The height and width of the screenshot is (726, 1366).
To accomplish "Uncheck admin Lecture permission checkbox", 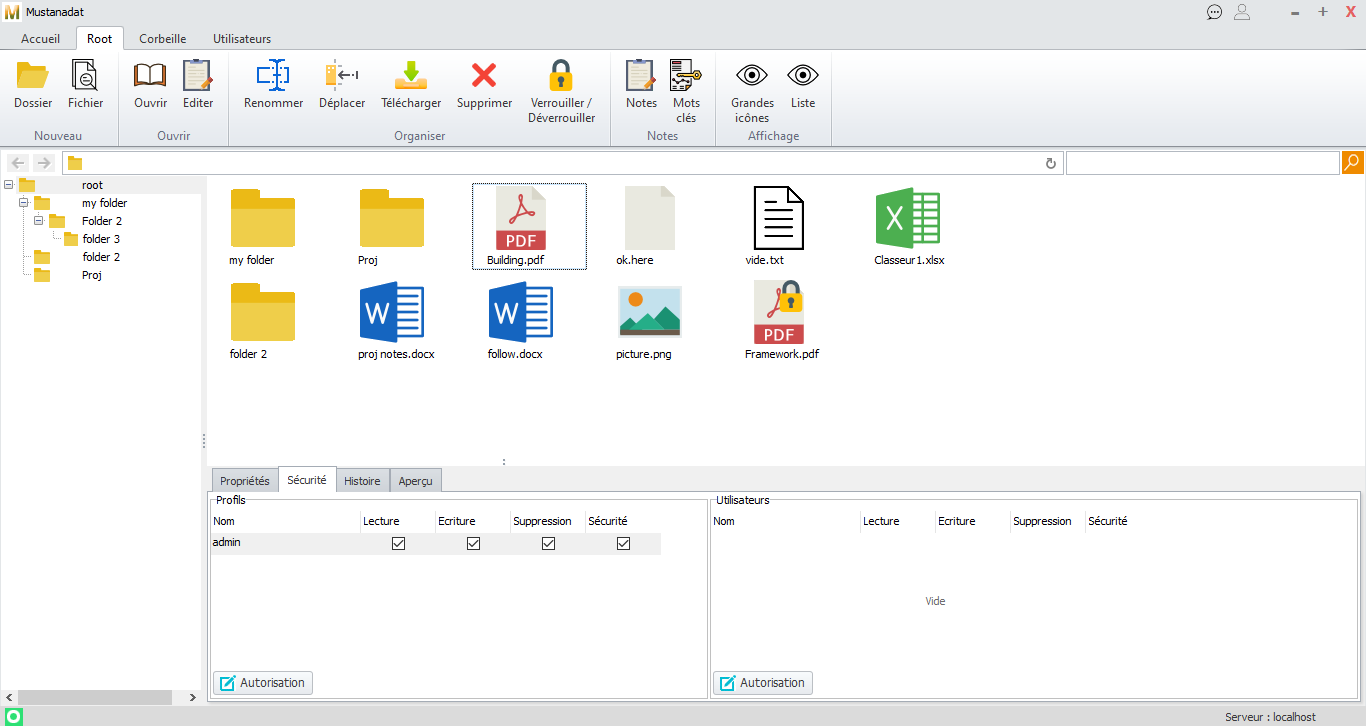I will 399,544.
